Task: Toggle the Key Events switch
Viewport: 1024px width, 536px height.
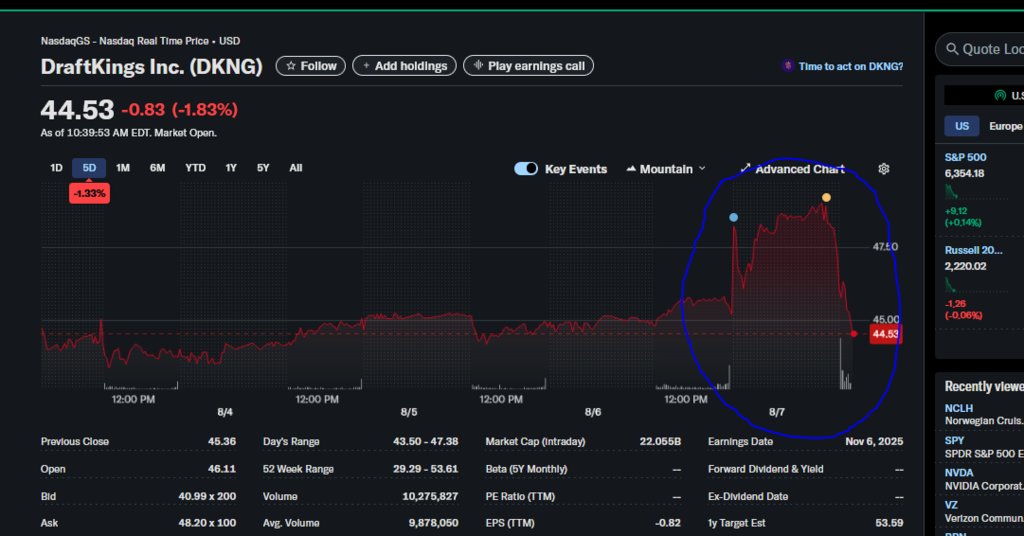Action: point(526,169)
